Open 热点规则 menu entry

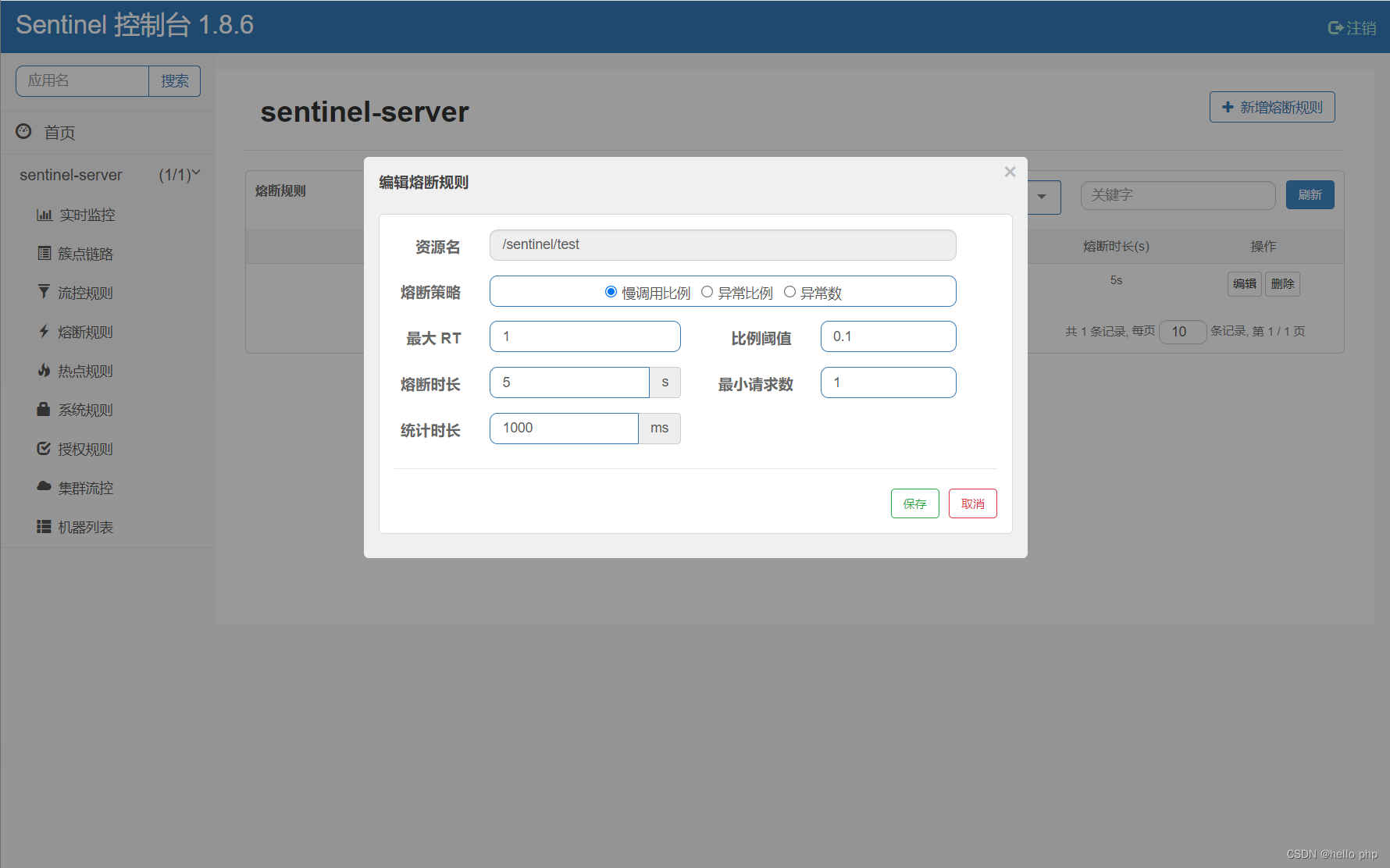click(x=86, y=371)
